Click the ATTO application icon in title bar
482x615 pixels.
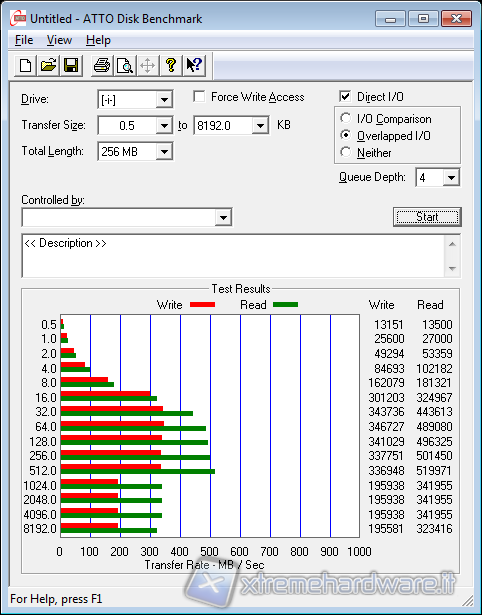pos(18,18)
